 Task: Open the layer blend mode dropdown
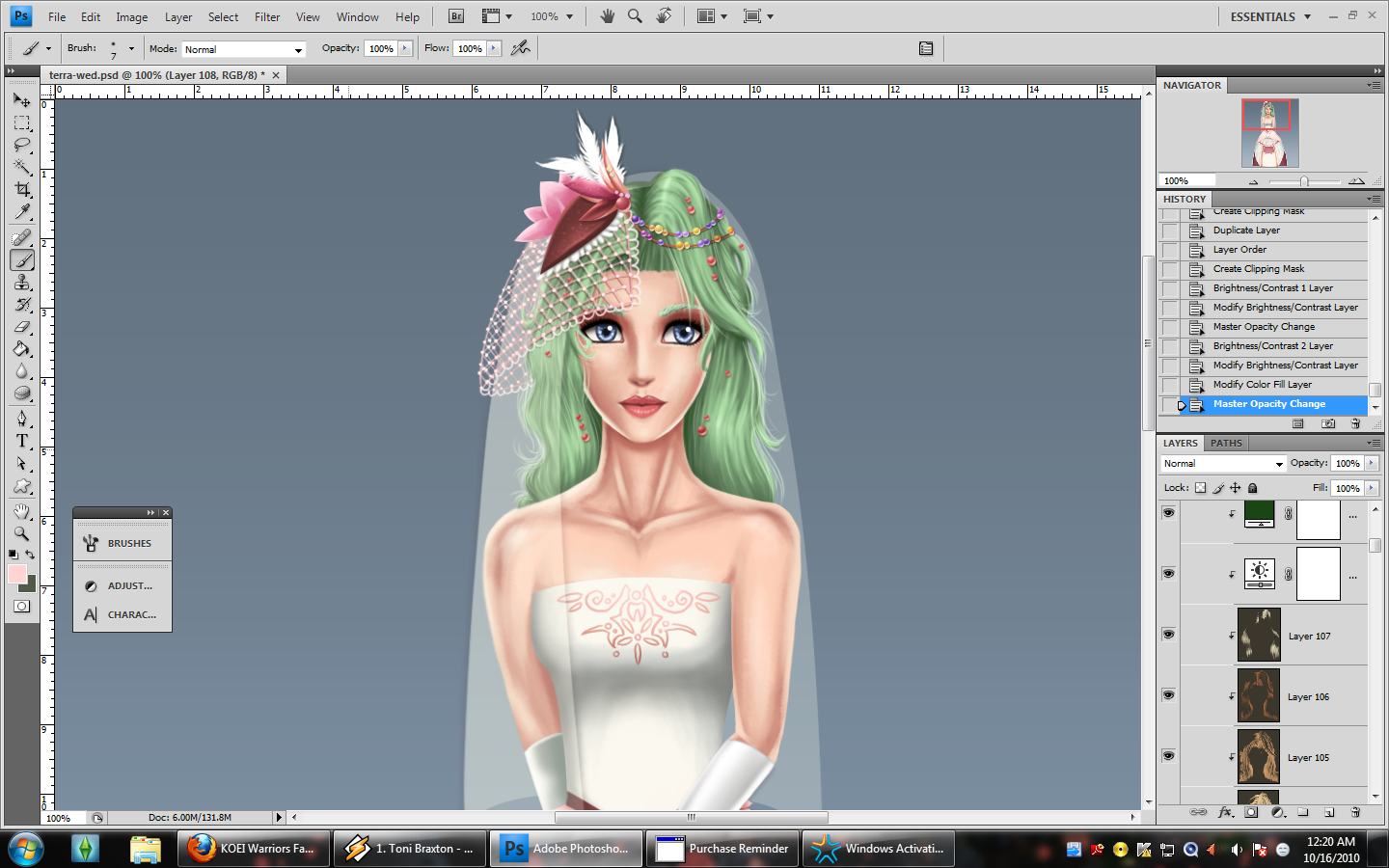(x=1223, y=464)
